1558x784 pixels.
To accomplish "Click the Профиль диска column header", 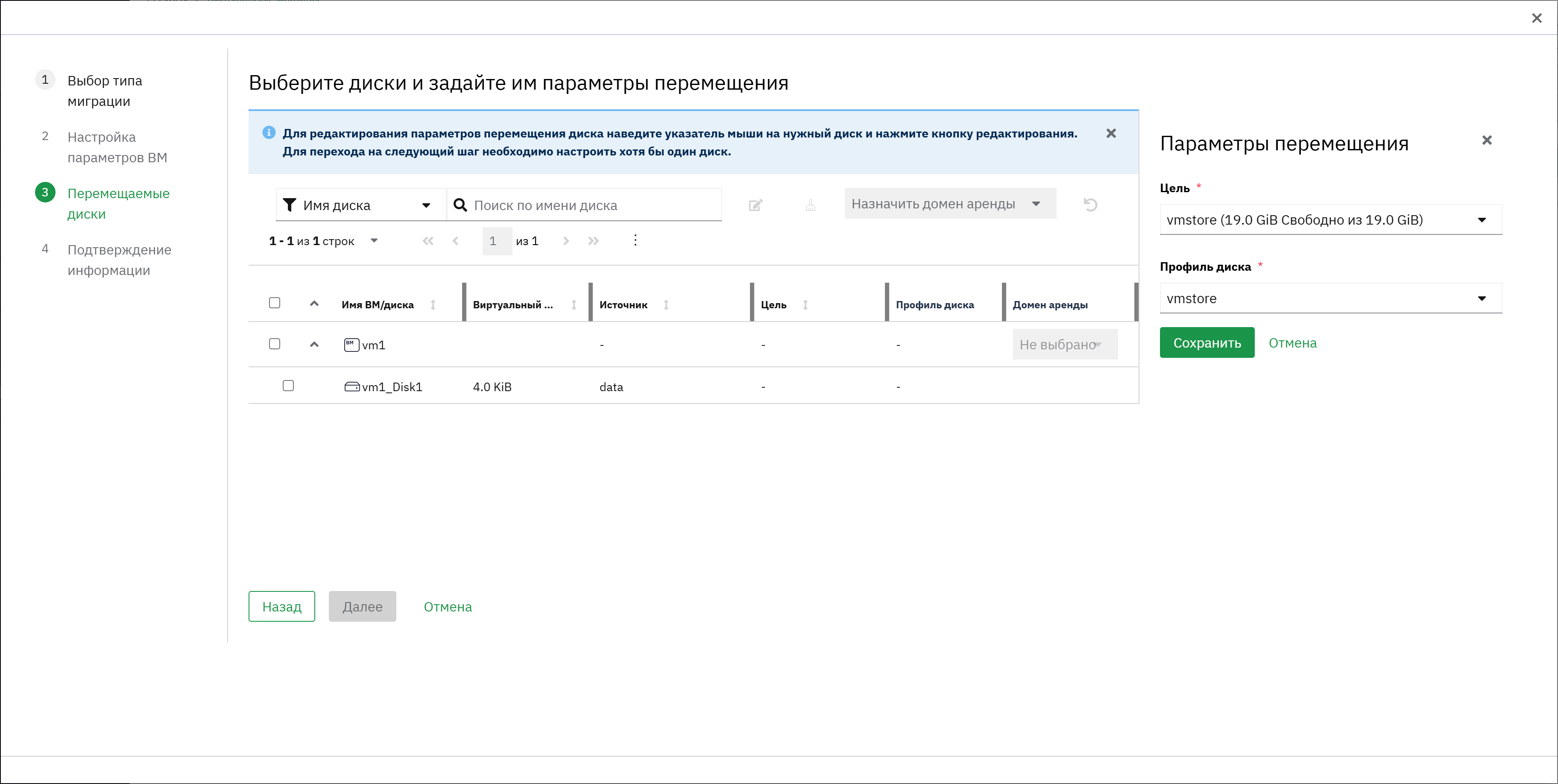I will pos(935,305).
